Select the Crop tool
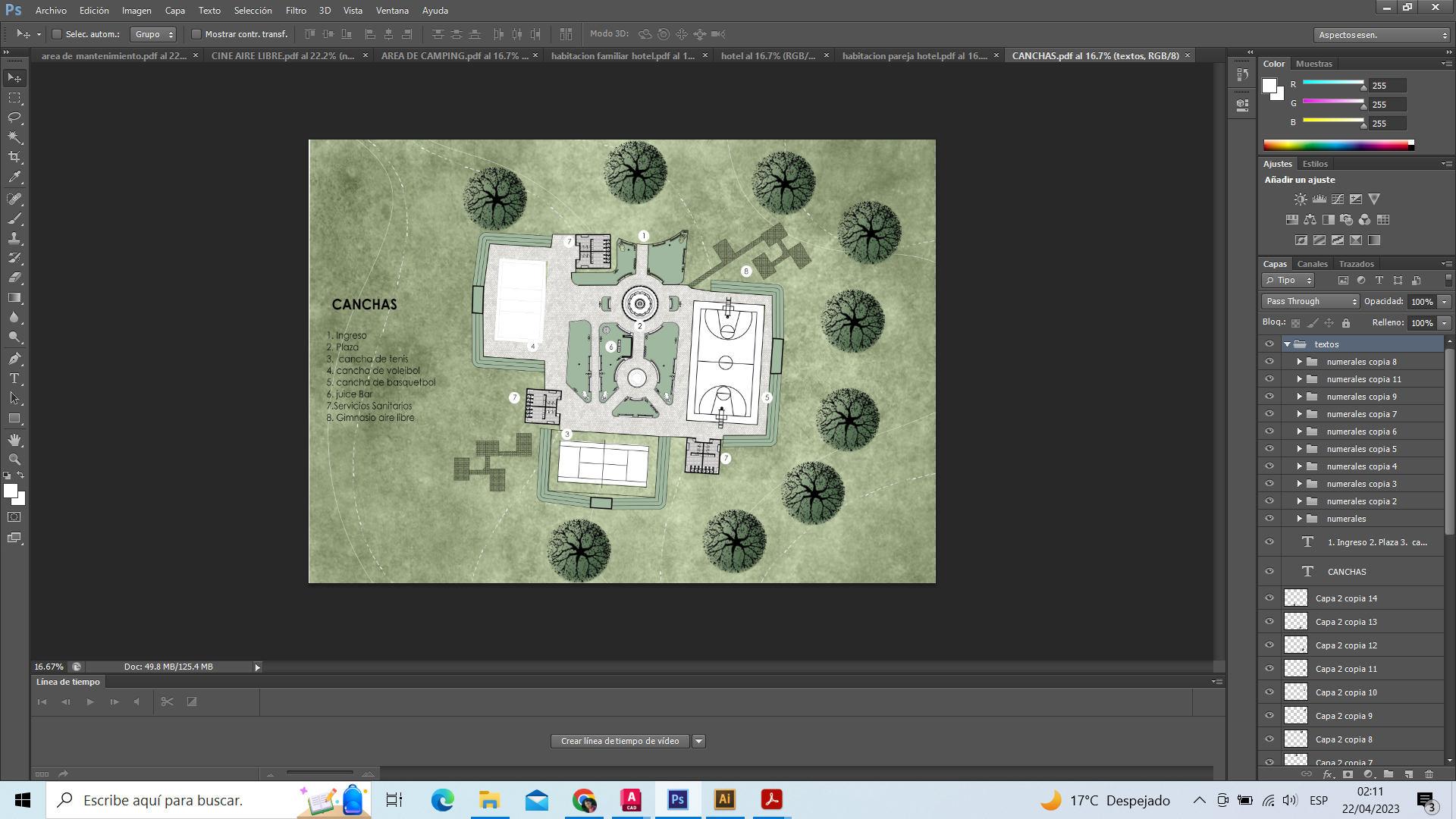Image resolution: width=1456 pixels, height=819 pixels. (14, 157)
